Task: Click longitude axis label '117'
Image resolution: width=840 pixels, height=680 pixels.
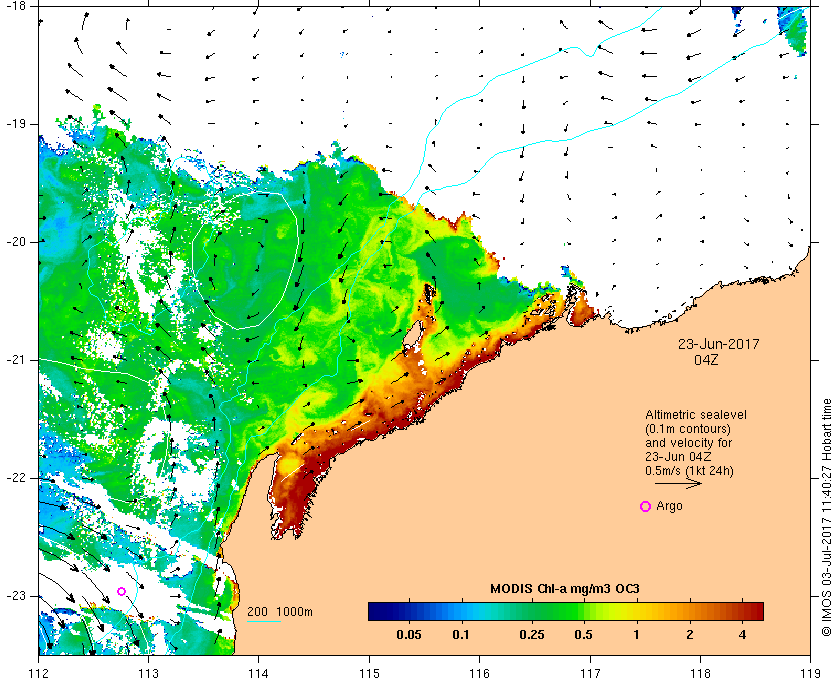Action: (590, 672)
